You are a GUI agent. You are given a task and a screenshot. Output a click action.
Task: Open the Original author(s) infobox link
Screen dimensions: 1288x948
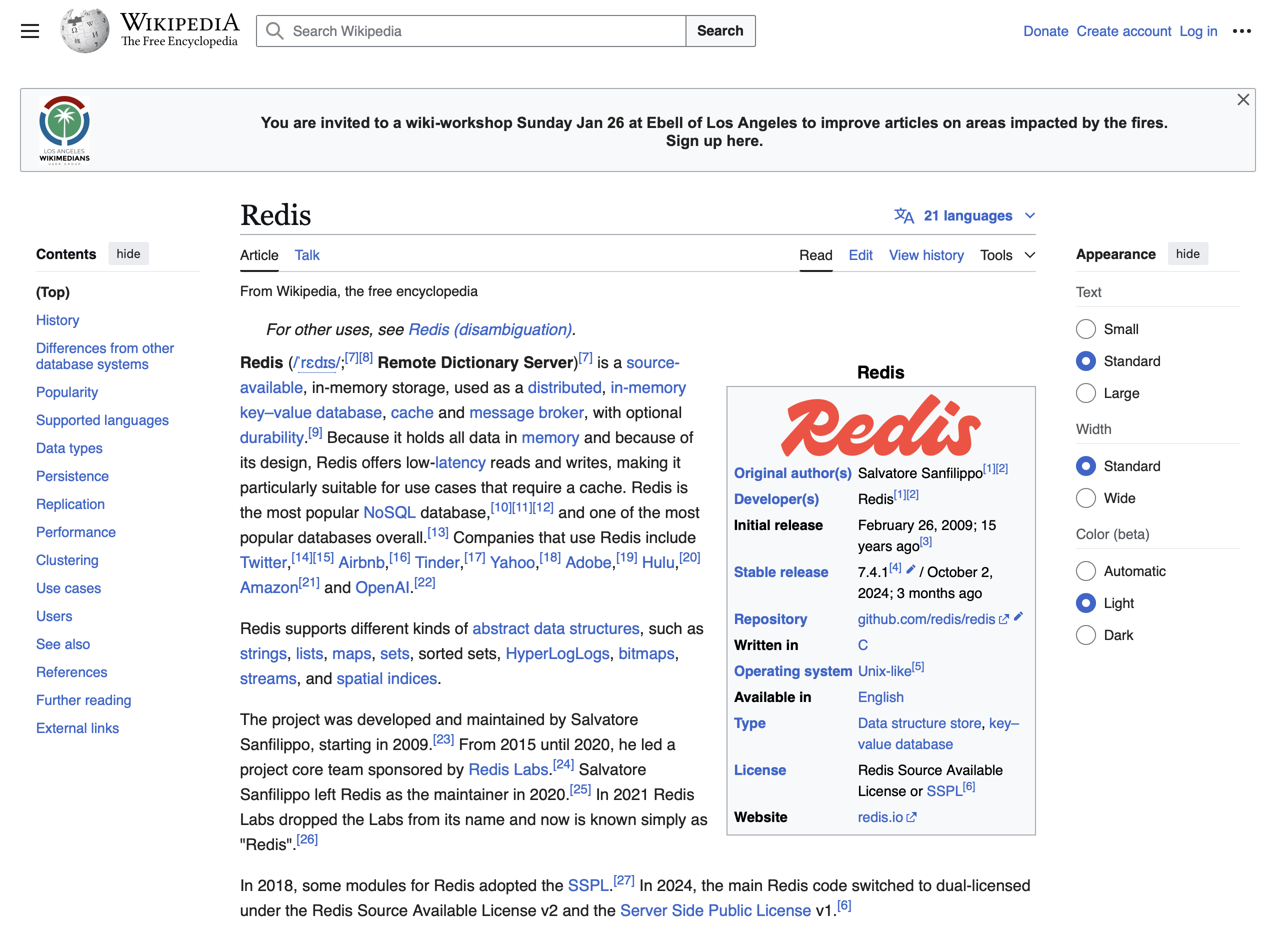pyautogui.click(x=792, y=473)
